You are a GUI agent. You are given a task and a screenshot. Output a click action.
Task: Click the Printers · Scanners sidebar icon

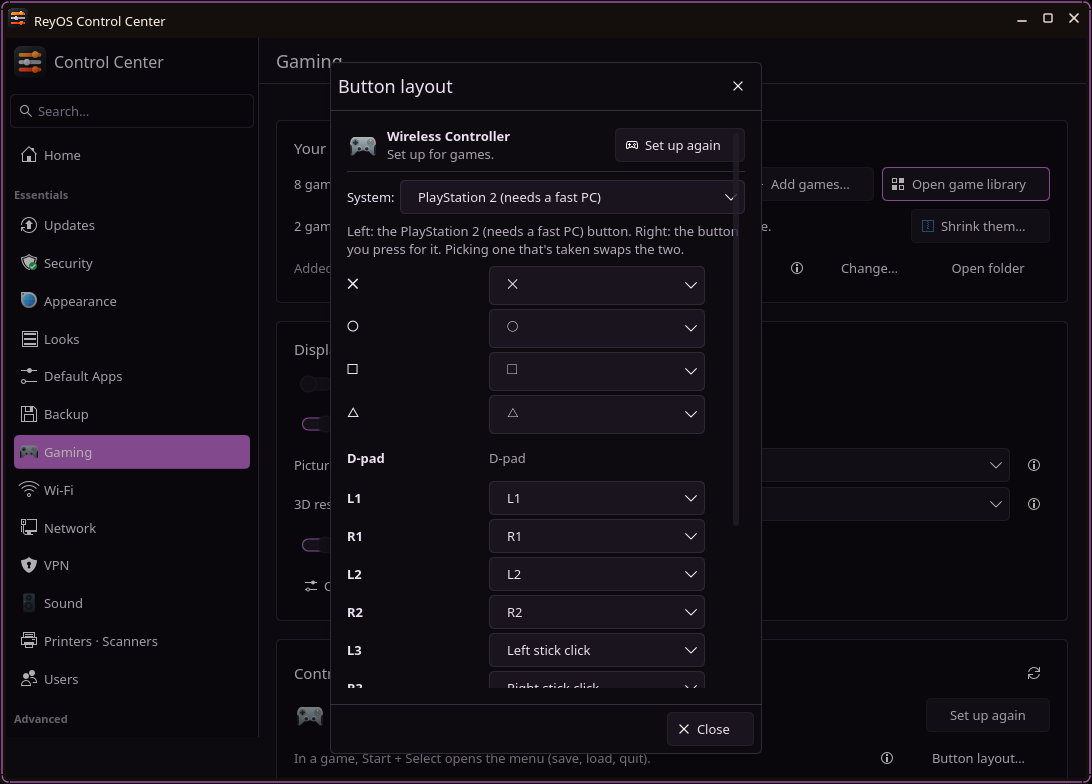[29, 641]
